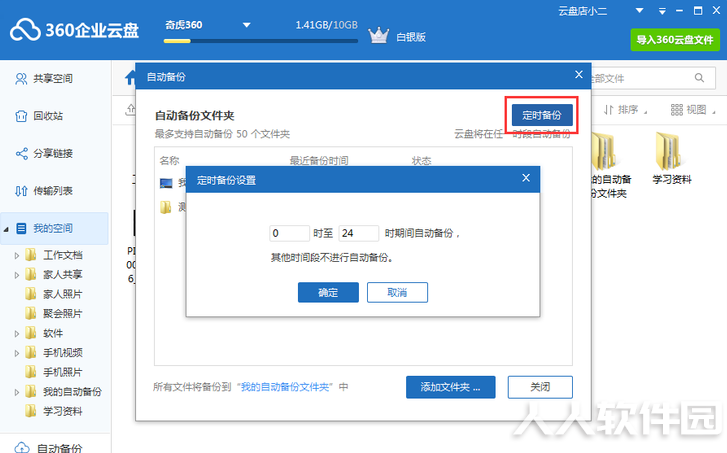The height and width of the screenshot is (453, 727).
Task: Open the title bar main menu arrow
Action: pyautogui.click(x=662, y=11)
